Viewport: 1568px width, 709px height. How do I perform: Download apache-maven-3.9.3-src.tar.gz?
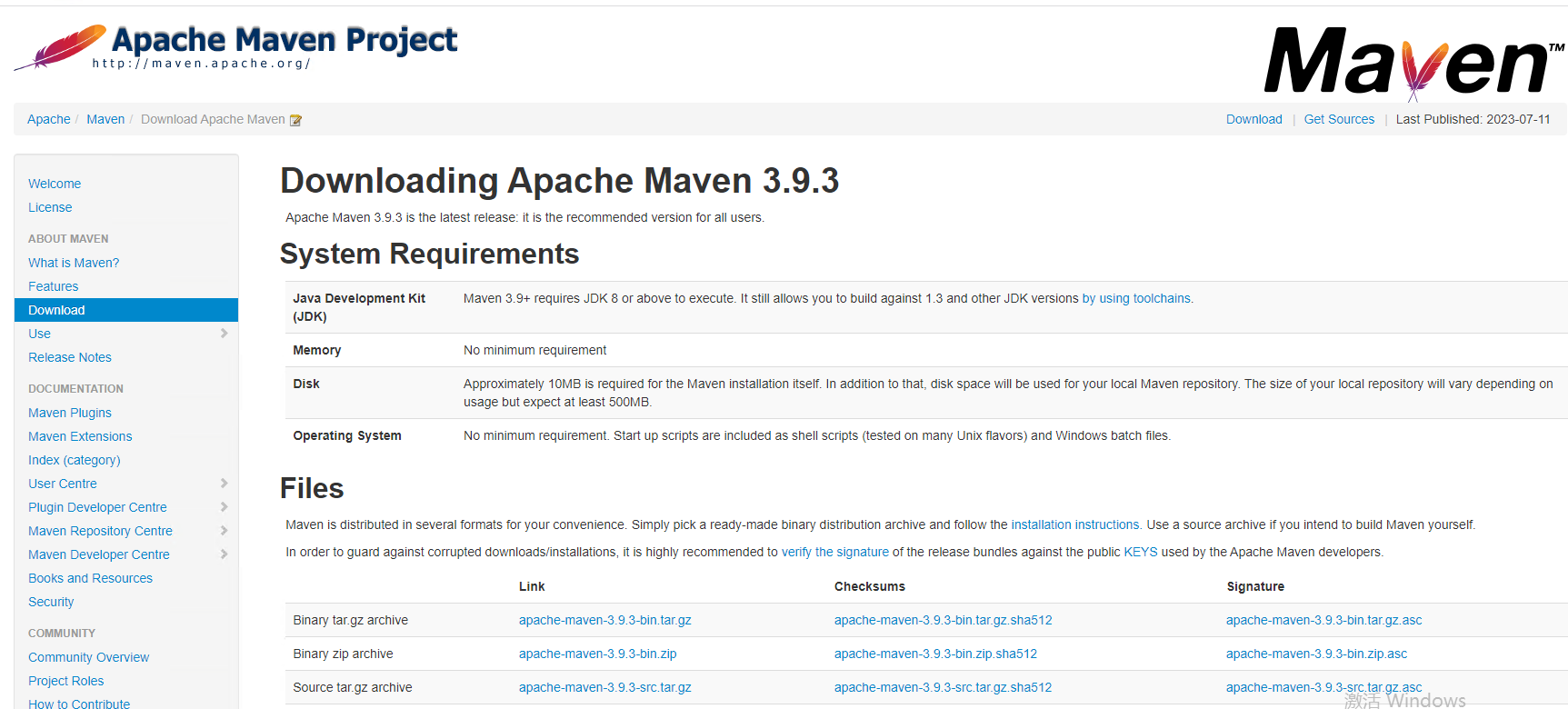pos(605,687)
